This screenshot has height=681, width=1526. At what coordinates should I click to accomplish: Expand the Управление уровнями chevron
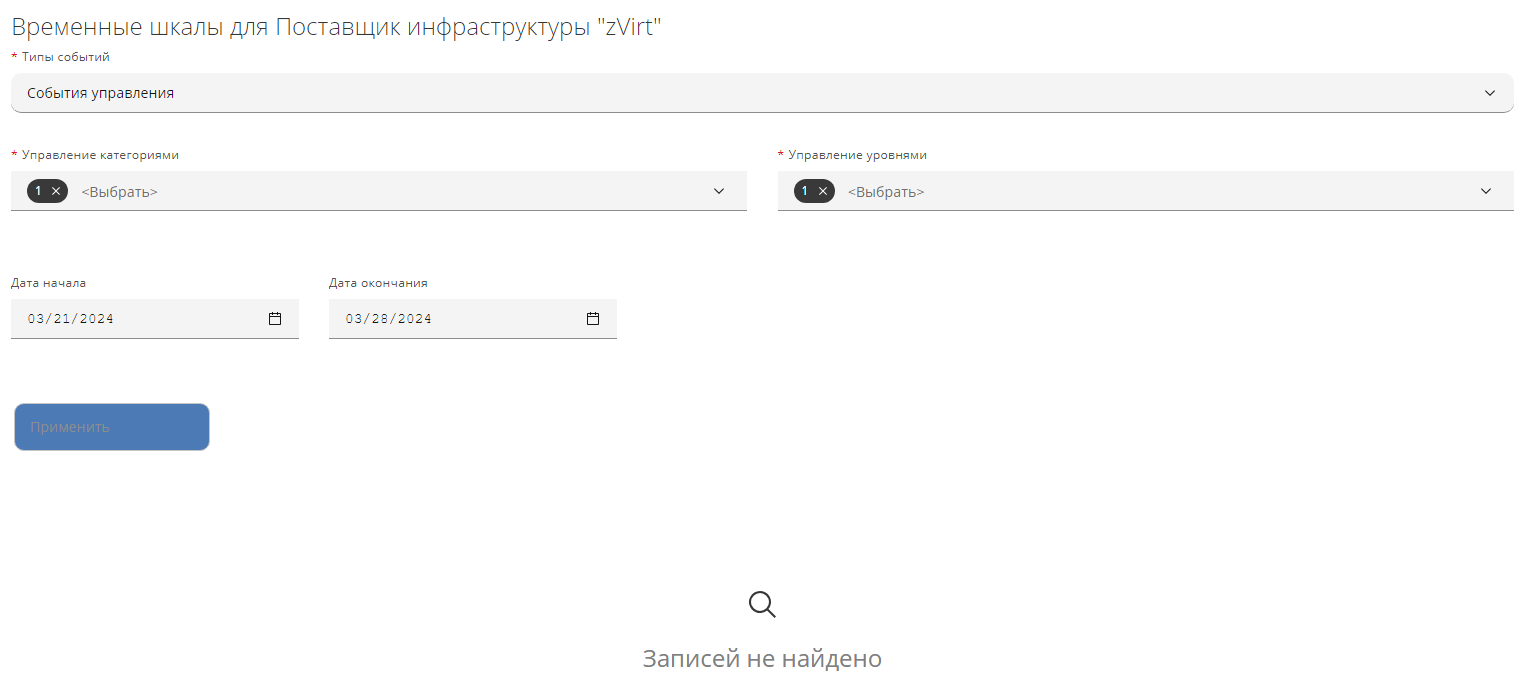(x=1486, y=191)
